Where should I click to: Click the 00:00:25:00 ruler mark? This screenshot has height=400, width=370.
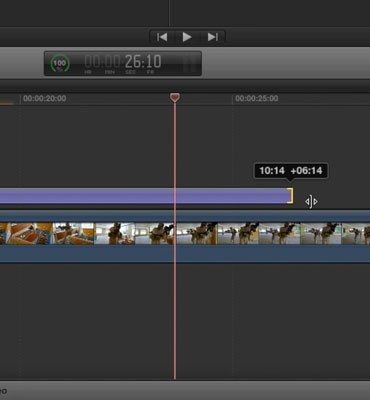(256, 99)
